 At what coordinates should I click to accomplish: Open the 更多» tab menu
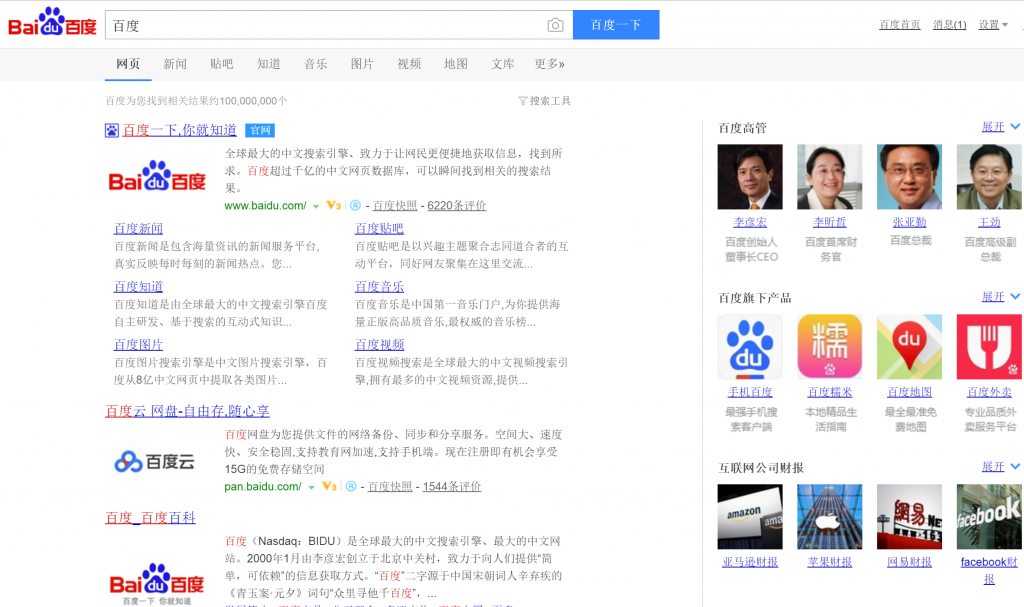tap(549, 64)
